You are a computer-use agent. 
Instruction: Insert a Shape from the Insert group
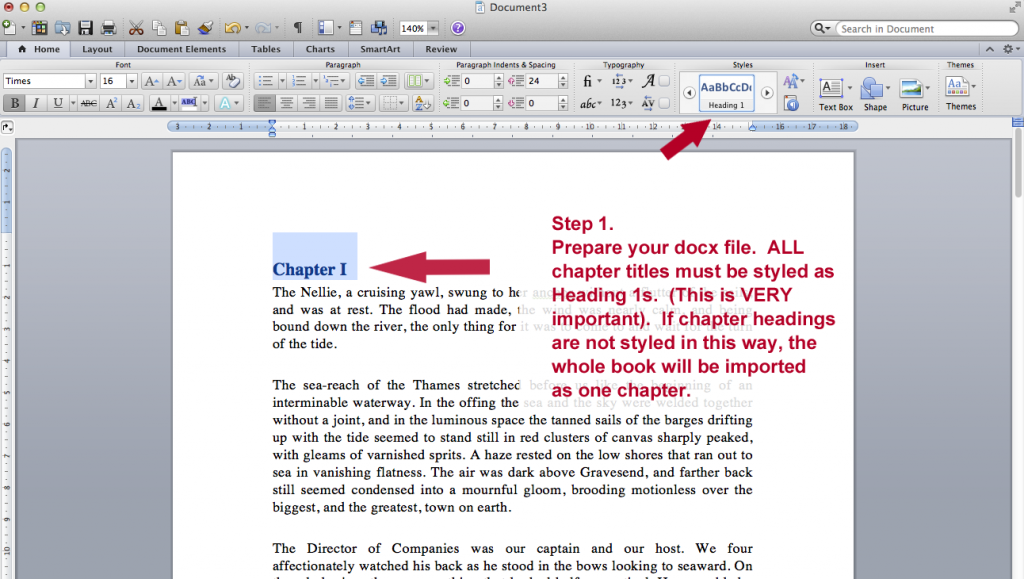click(x=873, y=88)
